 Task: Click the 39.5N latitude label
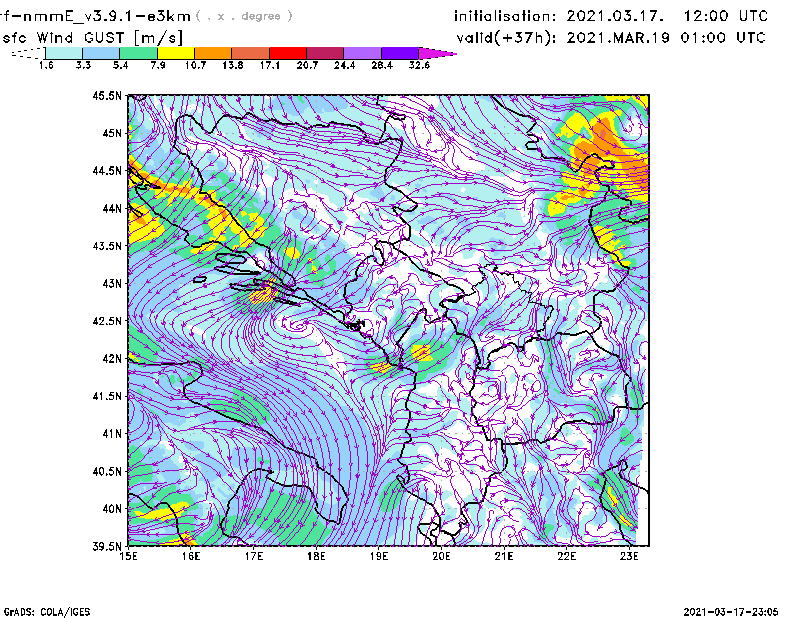click(x=107, y=547)
